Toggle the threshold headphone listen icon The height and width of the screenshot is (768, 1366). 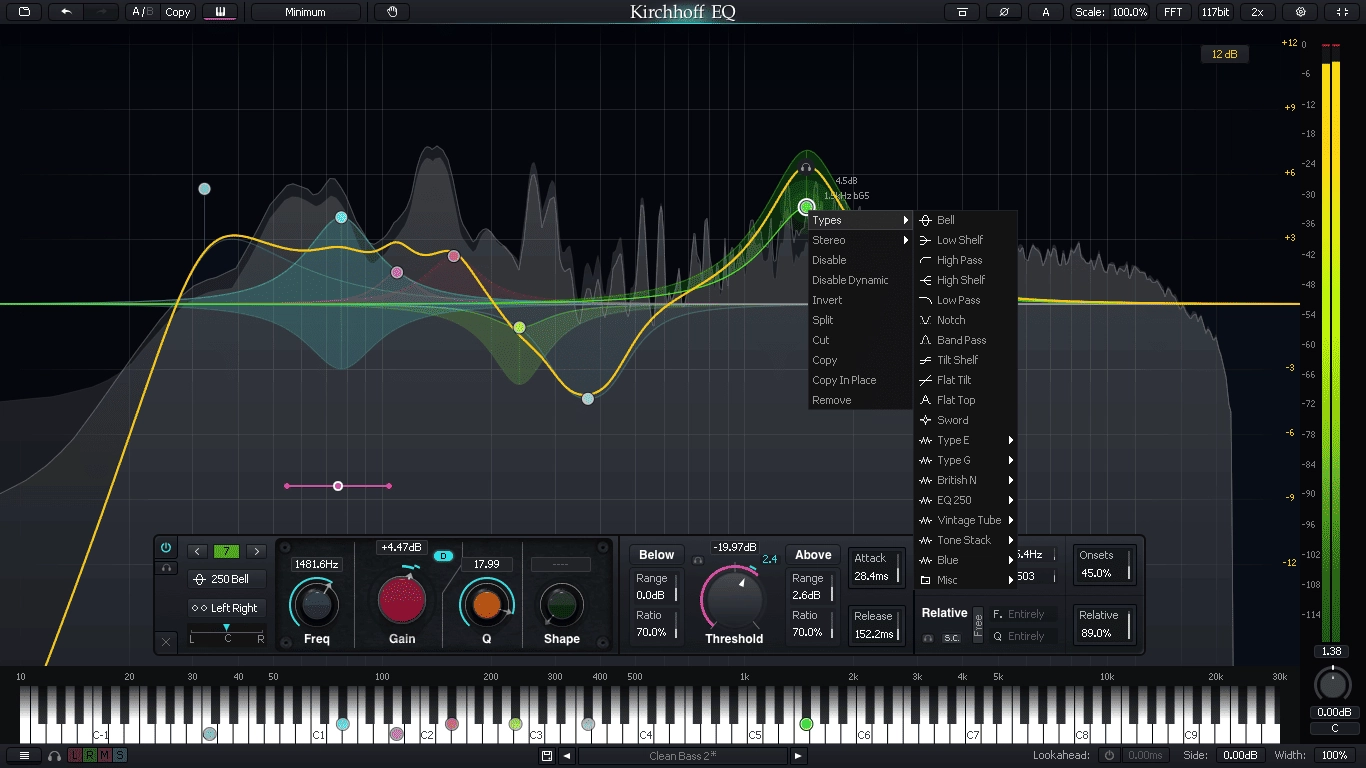tap(698, 561)
